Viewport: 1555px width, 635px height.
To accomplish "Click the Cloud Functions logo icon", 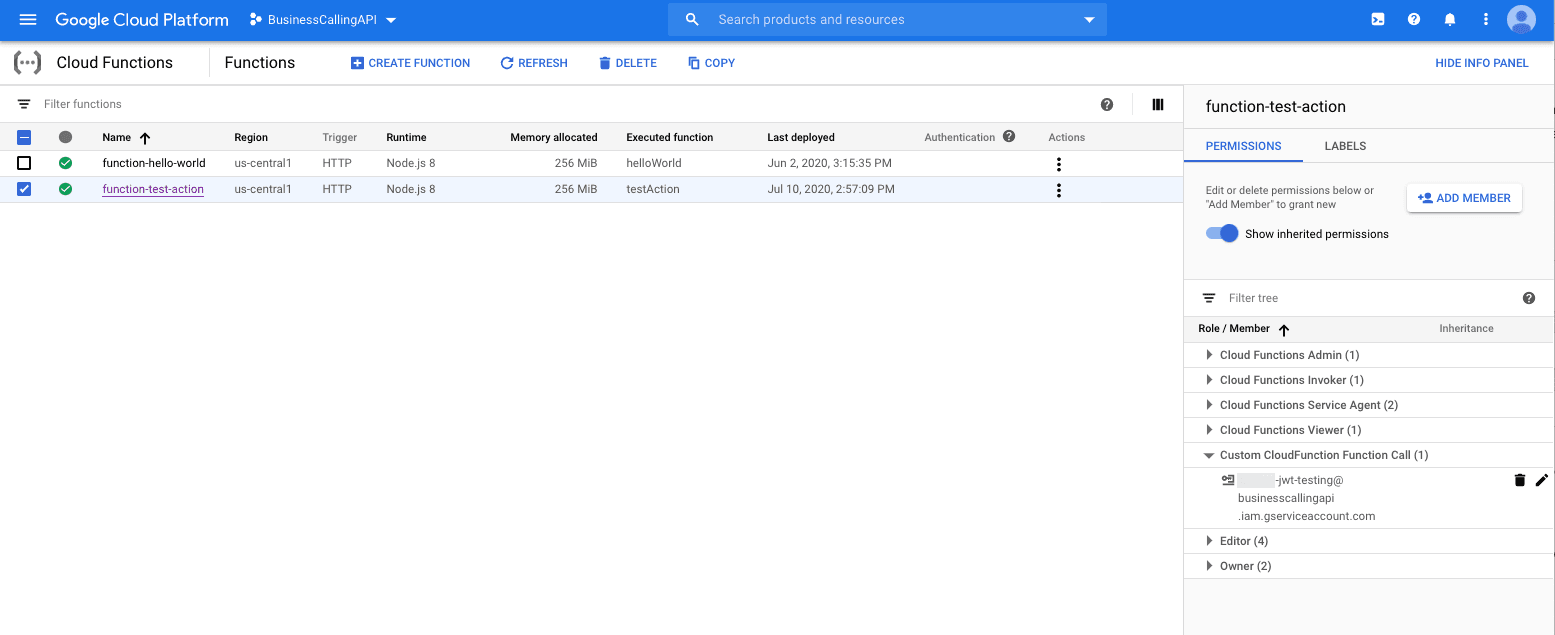I will [26, 62].
